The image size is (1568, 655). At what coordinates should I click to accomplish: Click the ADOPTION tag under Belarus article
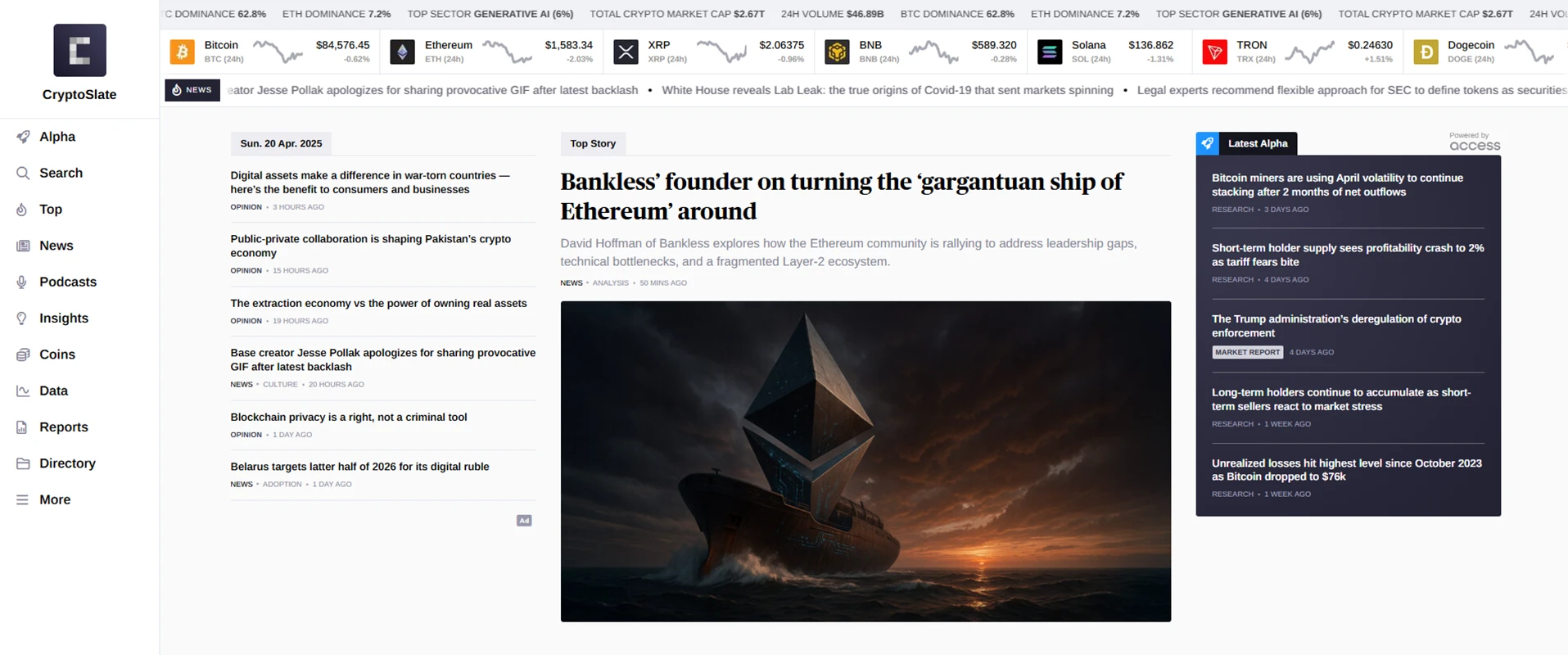pos(282,485)
